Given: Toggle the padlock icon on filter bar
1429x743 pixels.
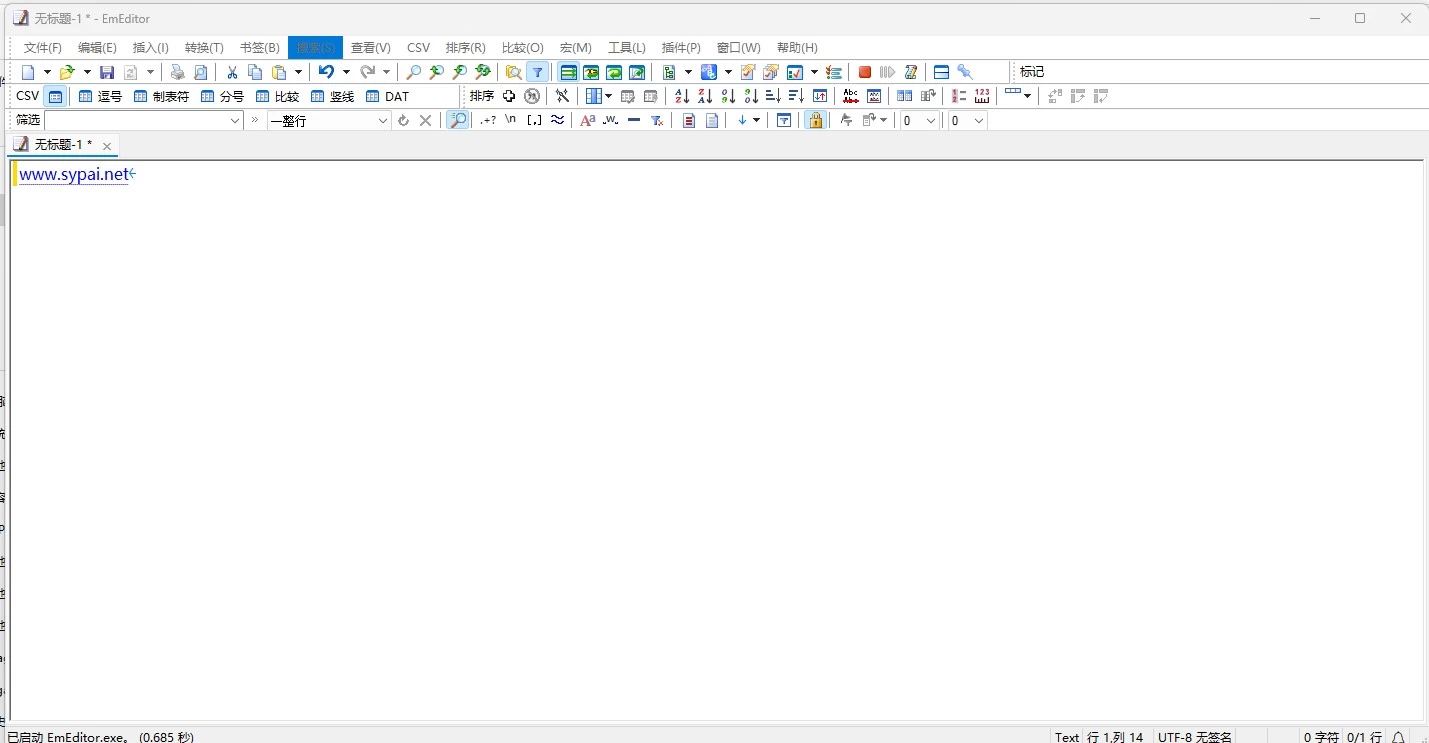Looking at the screenshot, I should (x=815, y=120).
